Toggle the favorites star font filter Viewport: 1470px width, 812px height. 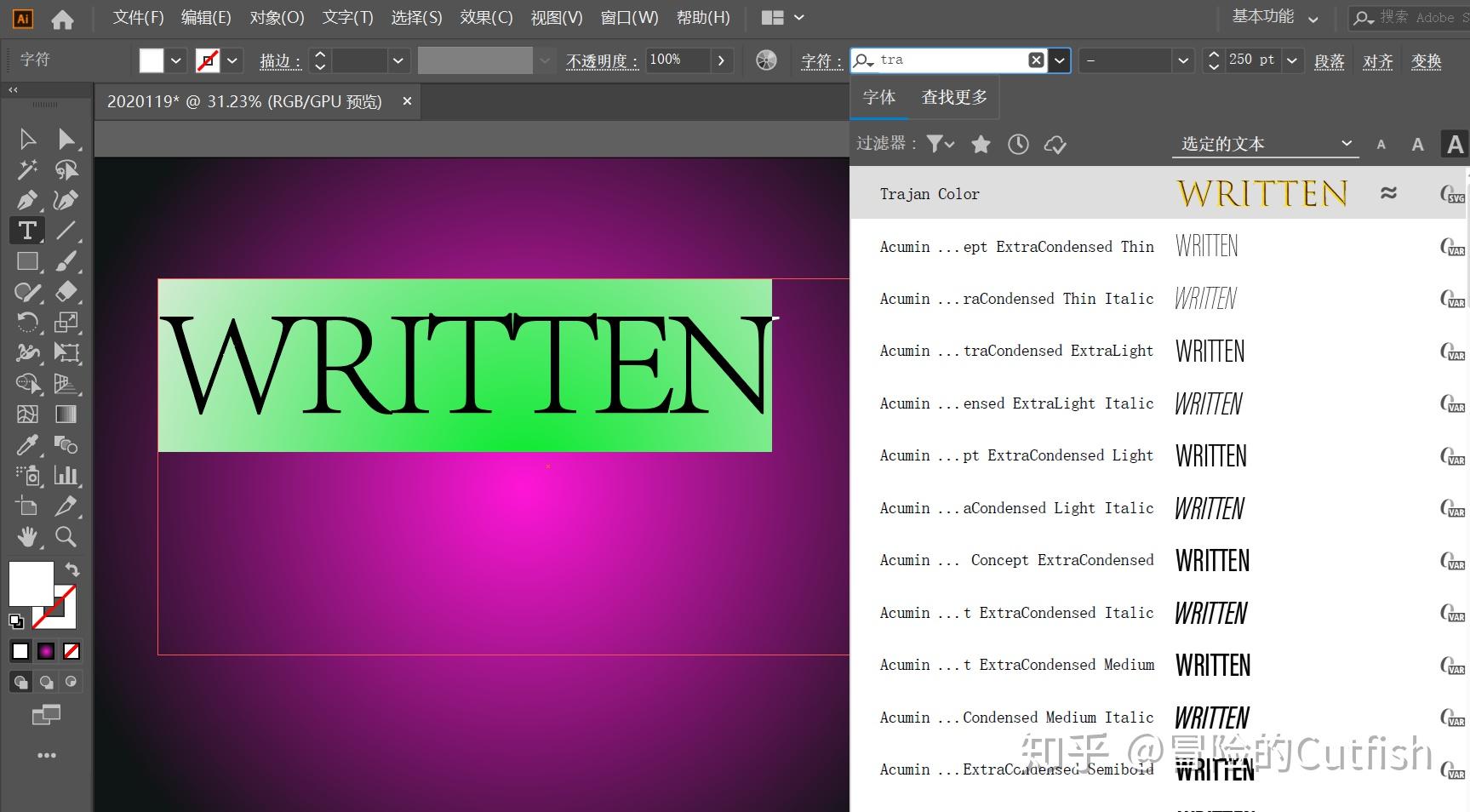[981, 144]
